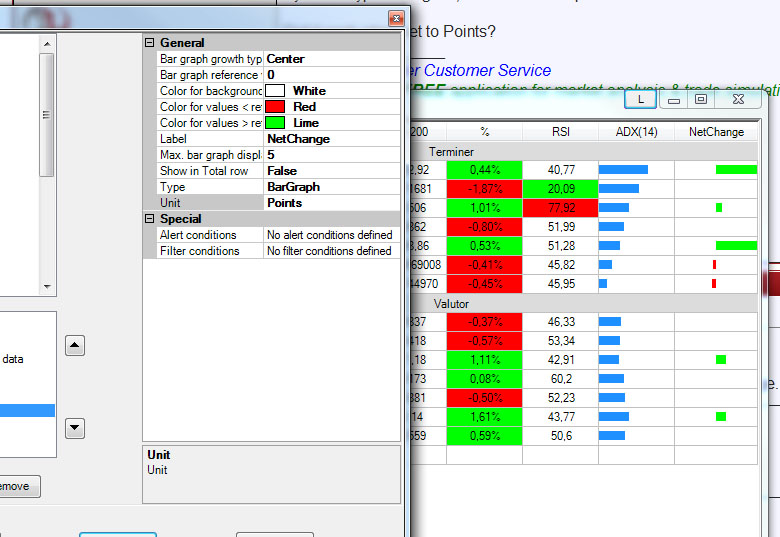This screenshot has width=780, height=537.
Task: Click the 0,08% cell
Action: click(485, 379)
